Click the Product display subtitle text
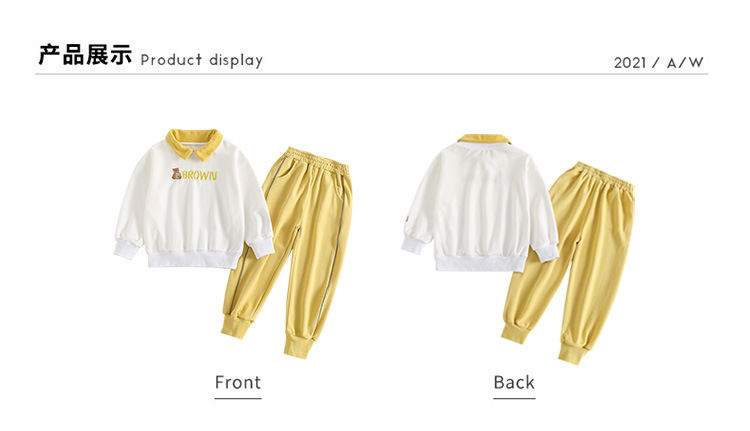The width and height of the screenshot is (750, 431). tap(201, 60)
